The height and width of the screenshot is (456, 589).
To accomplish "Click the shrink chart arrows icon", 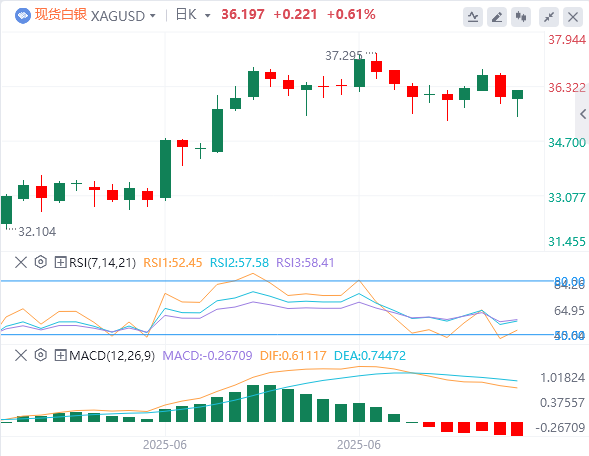I will pyautogui.click(x=549, y=17).
